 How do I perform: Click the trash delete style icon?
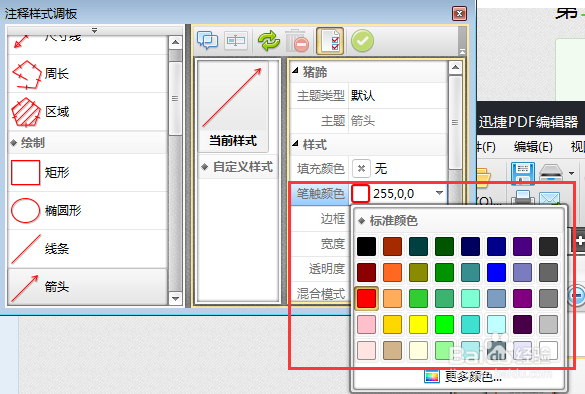(x=297, y=41)
